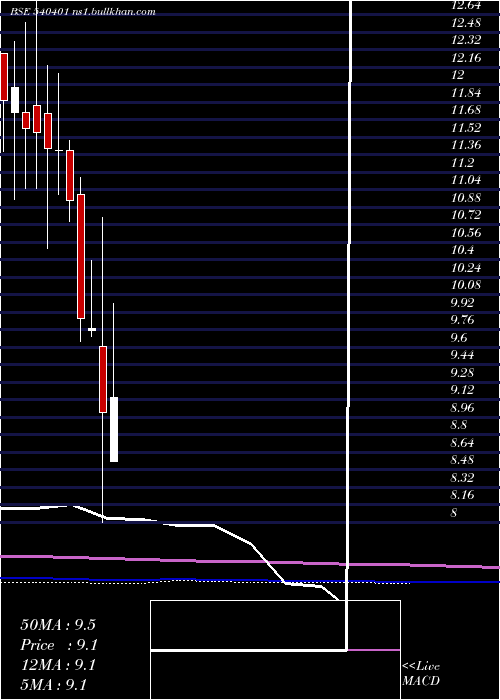Screen dimensions: 500x700
Task: Click the 11.52 price axis label
Action: coord(467,128)
